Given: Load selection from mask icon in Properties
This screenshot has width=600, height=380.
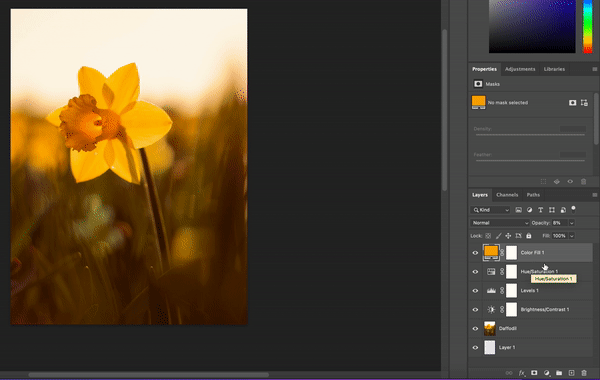Looking at the screenshot, I should 543,182.
